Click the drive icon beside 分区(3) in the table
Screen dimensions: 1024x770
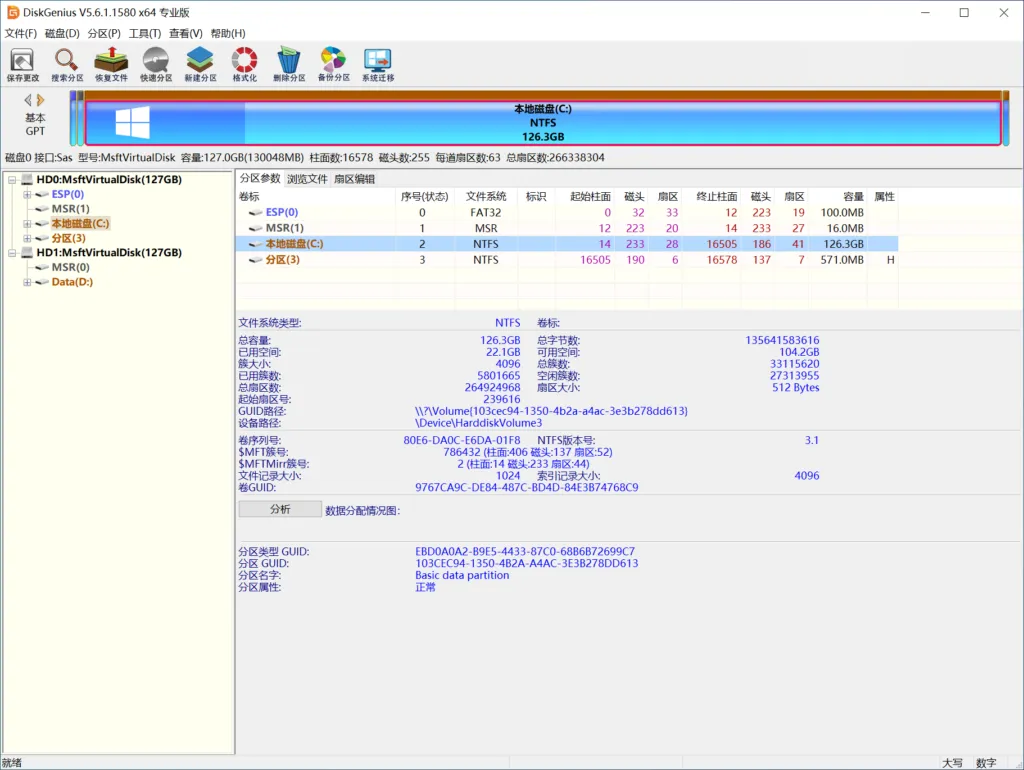(255, 259)
